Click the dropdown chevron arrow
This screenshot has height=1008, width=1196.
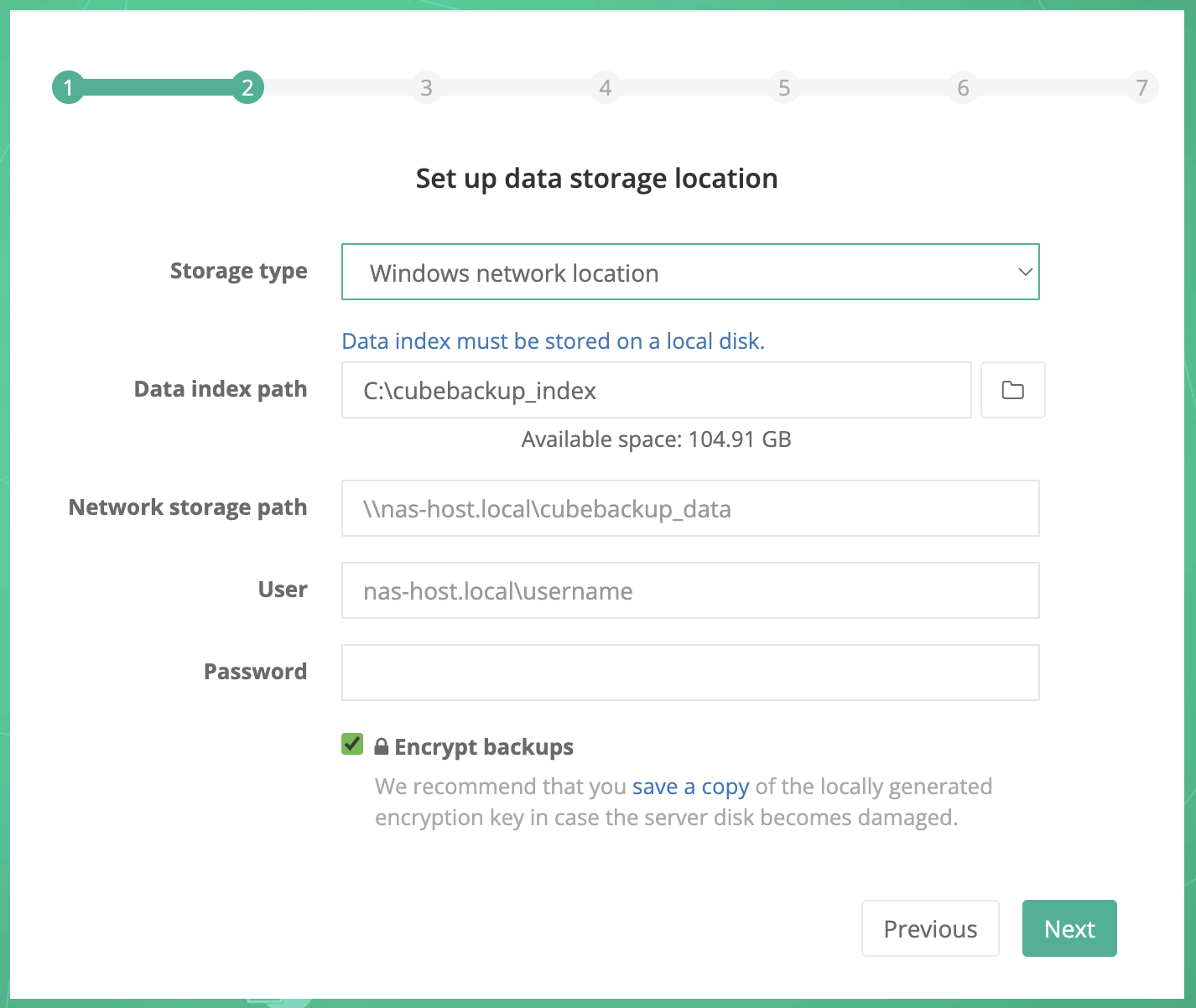(1024, 272)
